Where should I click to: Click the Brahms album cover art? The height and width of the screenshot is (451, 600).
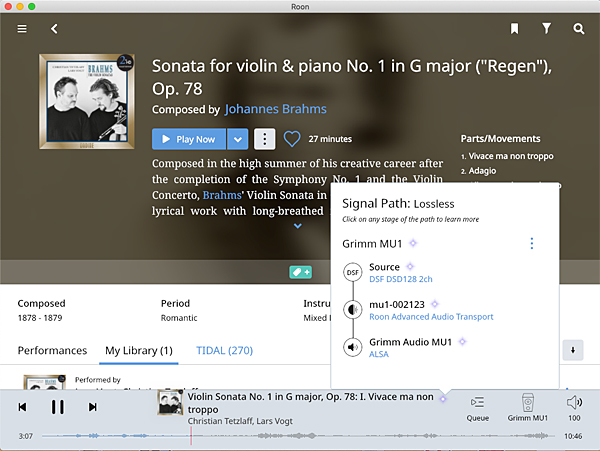pyautogui.click(x=86, y=101)
